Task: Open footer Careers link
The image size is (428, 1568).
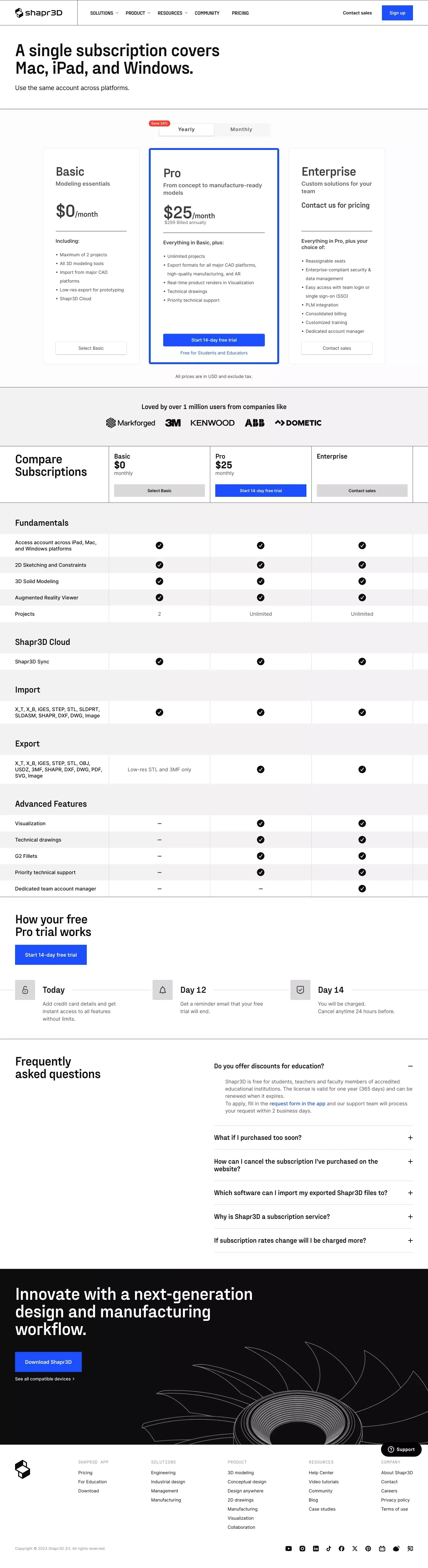Action: pyautogui.click(x=389, y=1491)
